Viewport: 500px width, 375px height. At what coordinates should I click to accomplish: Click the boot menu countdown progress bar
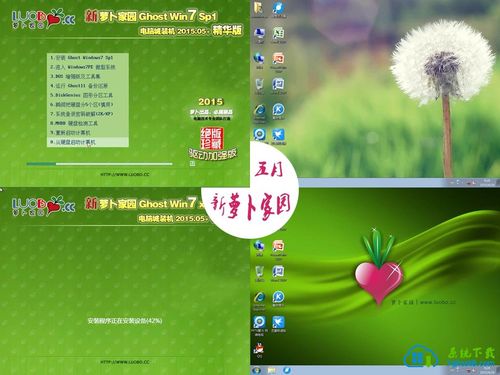[x=99, y=164]
